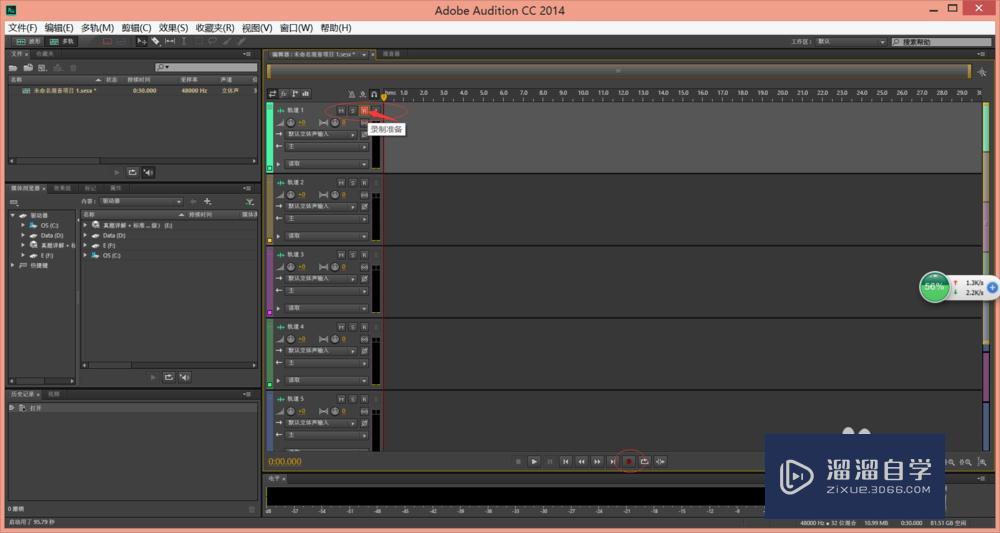The width and height of the screenshot is (1000, 533).
Task: Click loop playback icon in Files panel
Action: (132, 172)
